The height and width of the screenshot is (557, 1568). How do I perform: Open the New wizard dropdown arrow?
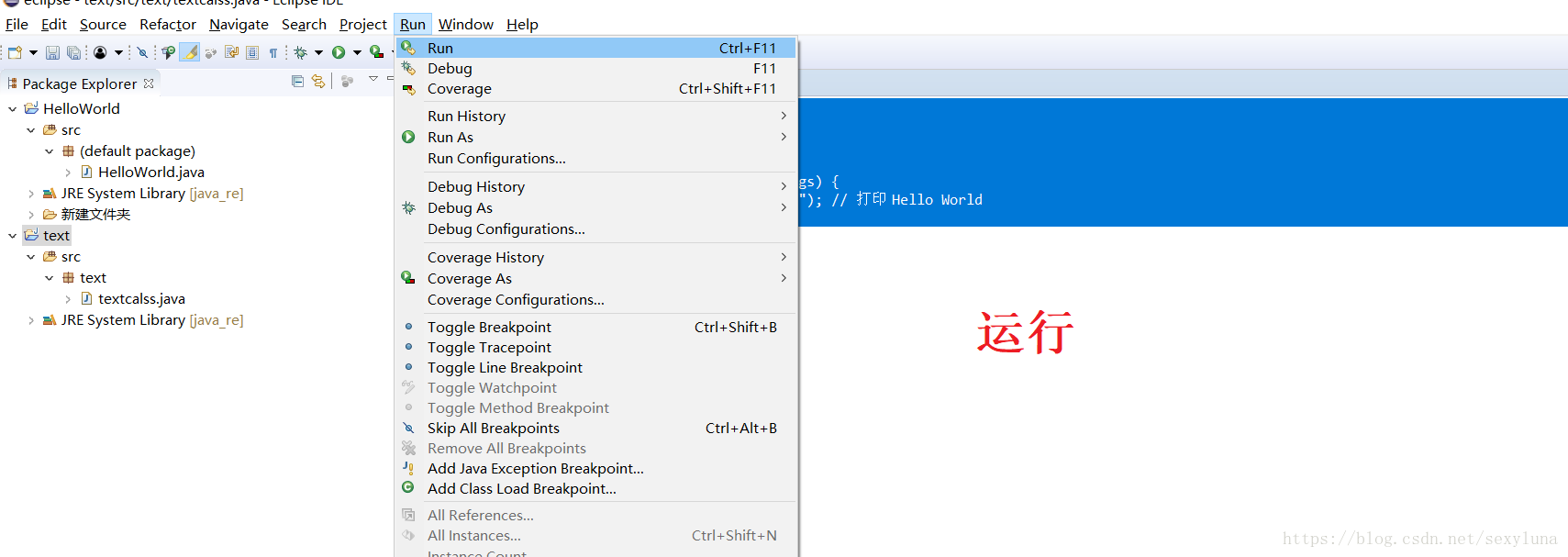(x=33, y=52)
